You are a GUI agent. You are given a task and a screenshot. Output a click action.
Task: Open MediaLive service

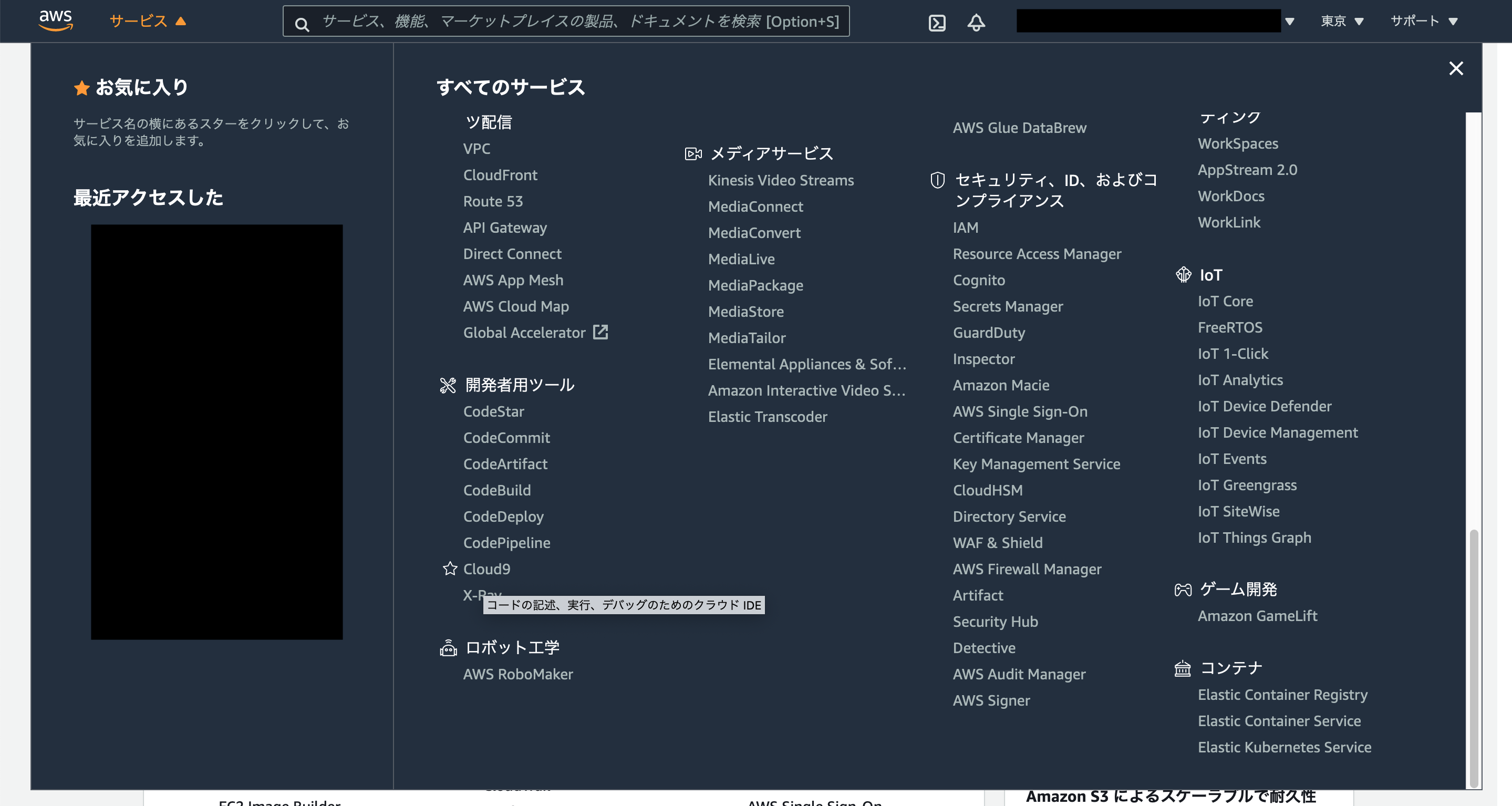click(x=741, y=259)
